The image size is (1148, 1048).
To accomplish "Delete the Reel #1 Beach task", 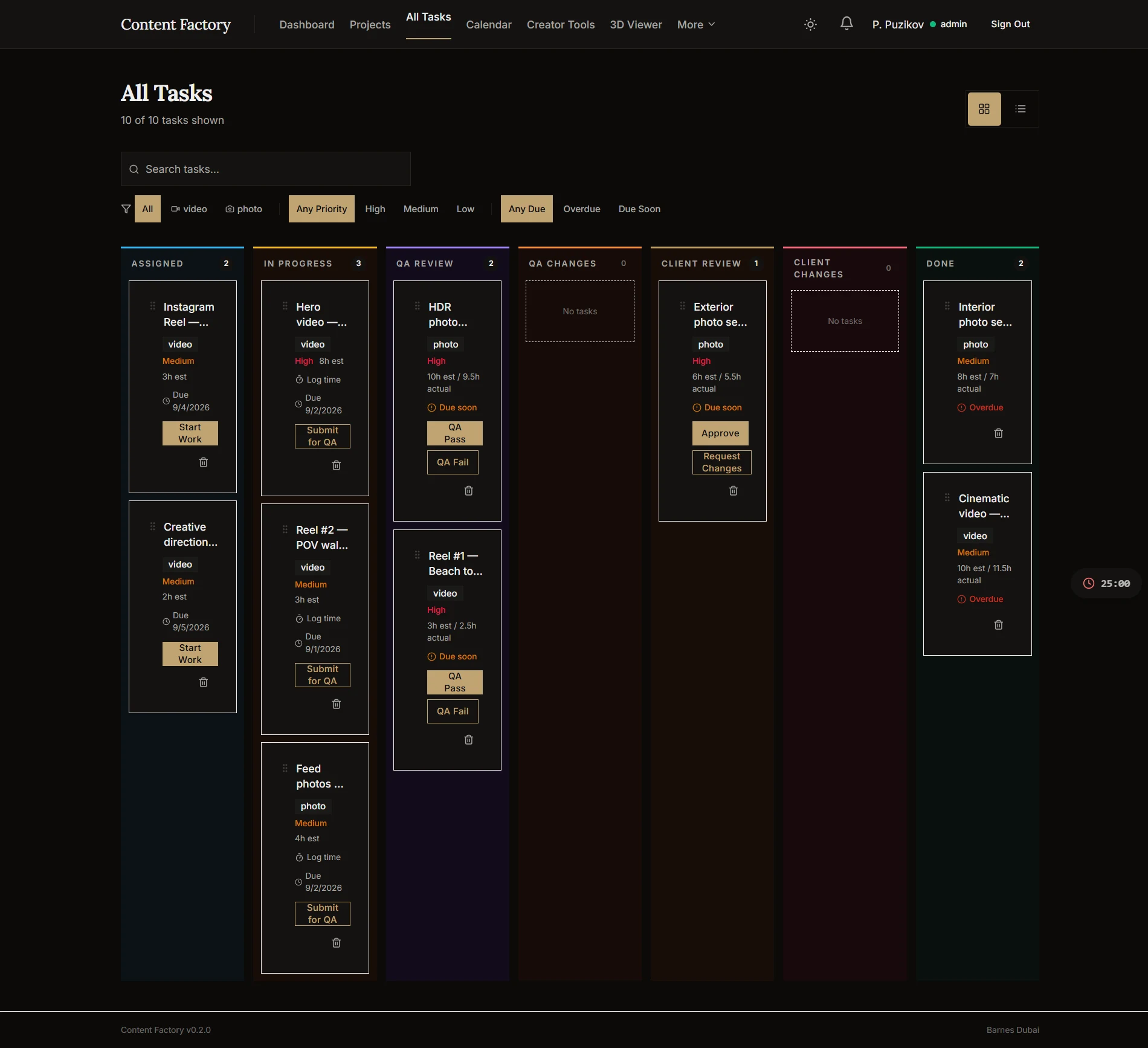I will tap(469, 740).
